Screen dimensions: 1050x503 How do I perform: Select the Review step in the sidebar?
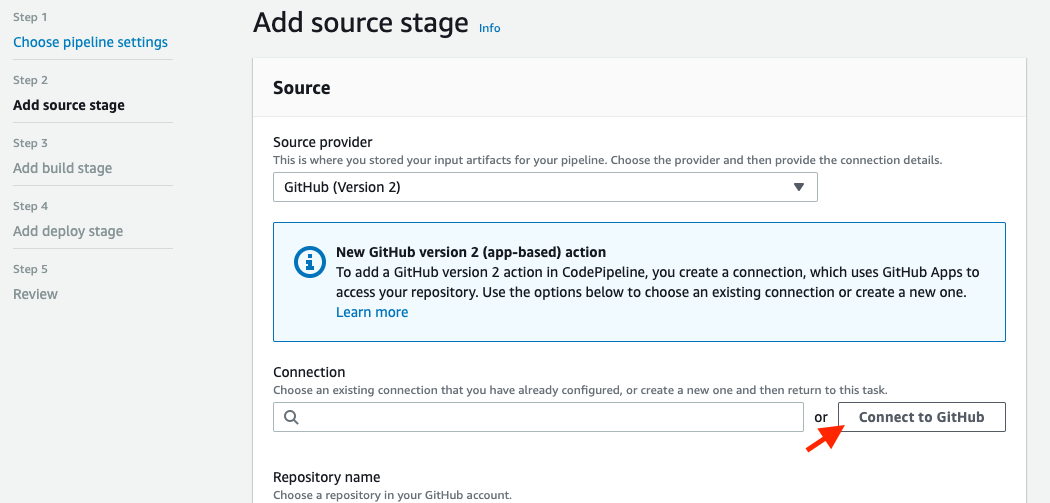click(x=35, y=294)
